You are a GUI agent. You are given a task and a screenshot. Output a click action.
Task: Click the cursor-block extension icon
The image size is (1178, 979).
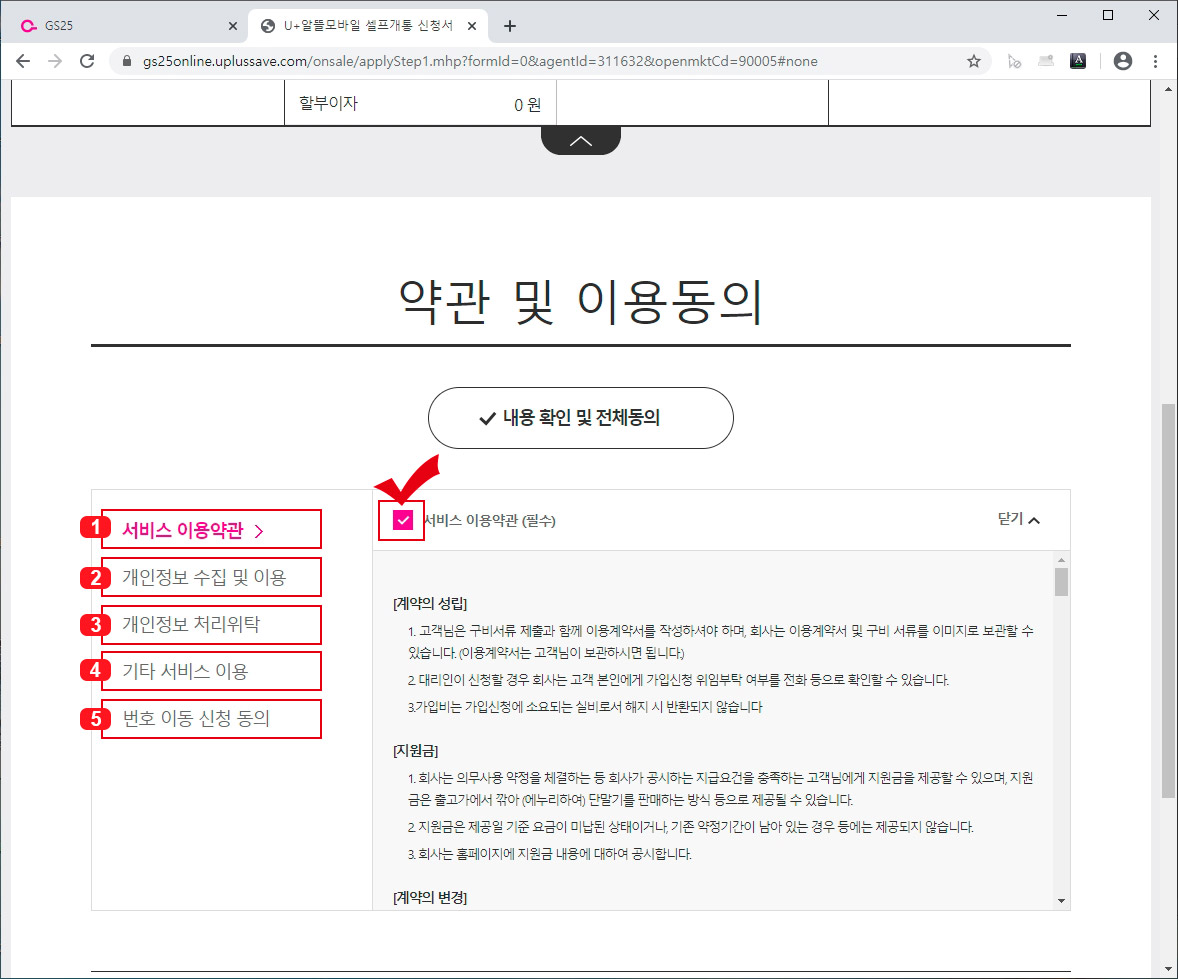[1014, 60]
